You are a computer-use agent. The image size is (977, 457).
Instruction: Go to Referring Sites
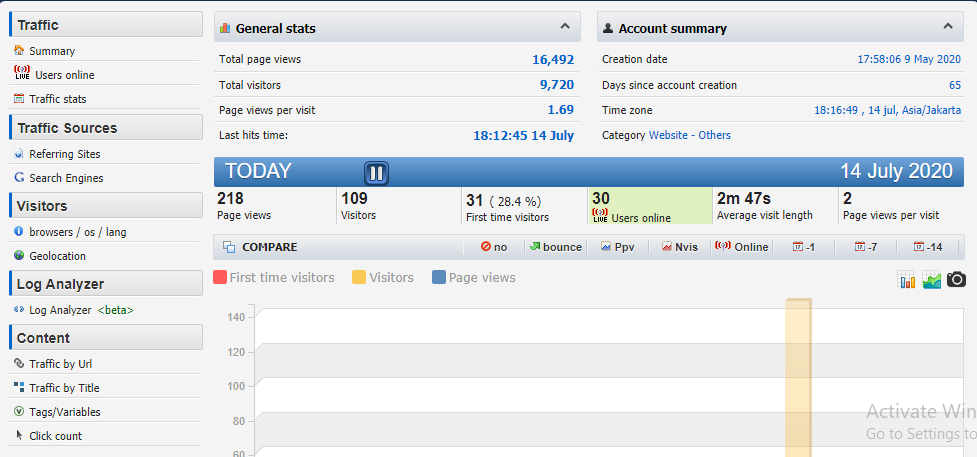coord(65,154)
